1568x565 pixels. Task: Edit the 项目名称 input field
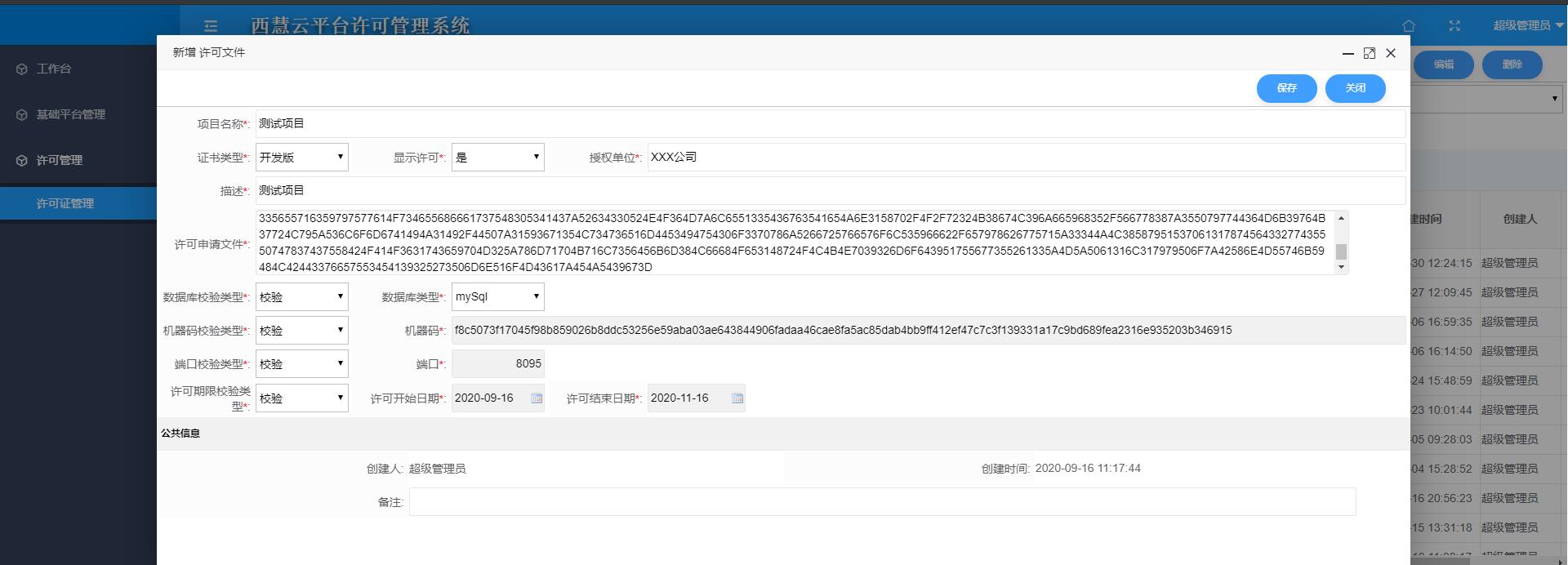(831, 123)
